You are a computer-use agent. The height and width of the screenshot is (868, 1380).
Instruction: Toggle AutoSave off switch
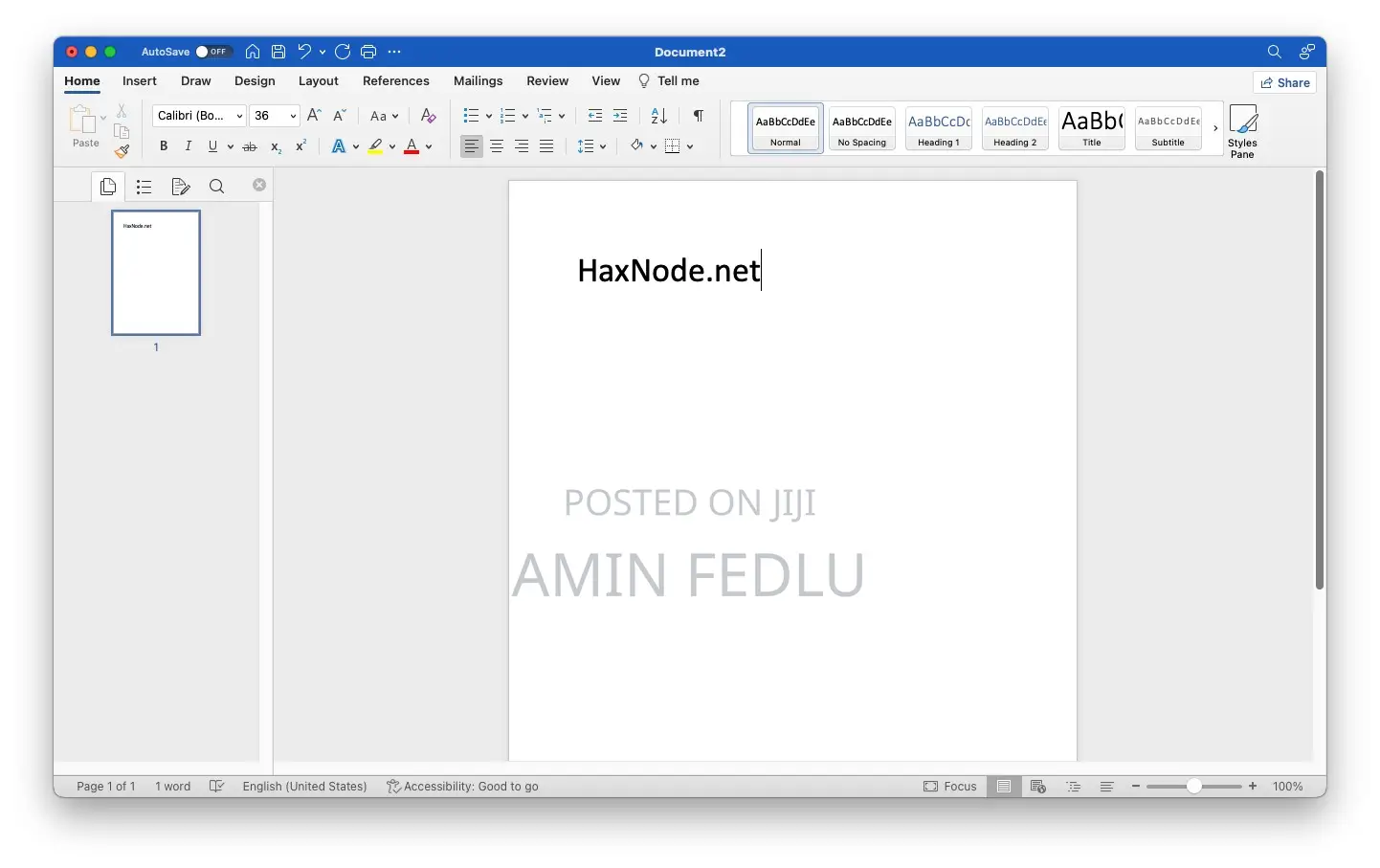pyautogui.click(x=214, y=52)
